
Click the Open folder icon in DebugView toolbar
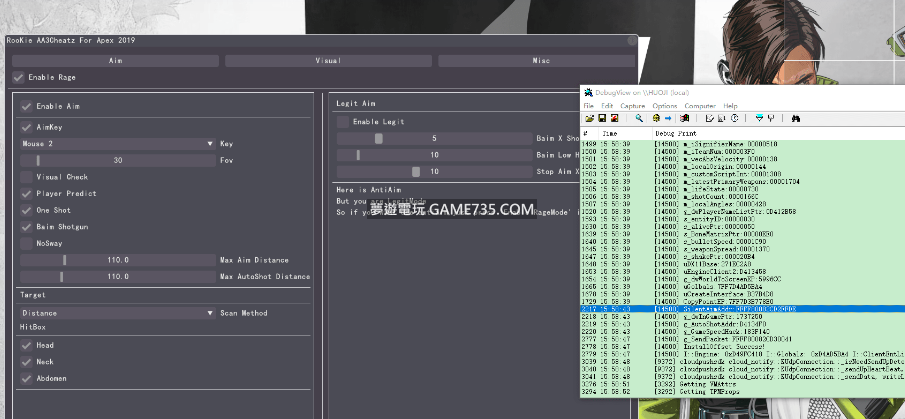(589, 118)
